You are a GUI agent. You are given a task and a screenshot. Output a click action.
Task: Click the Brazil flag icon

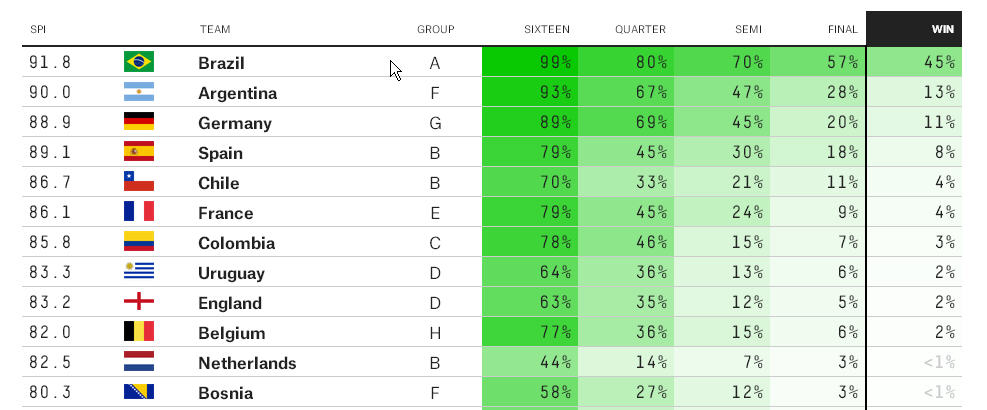pos(138,62)
